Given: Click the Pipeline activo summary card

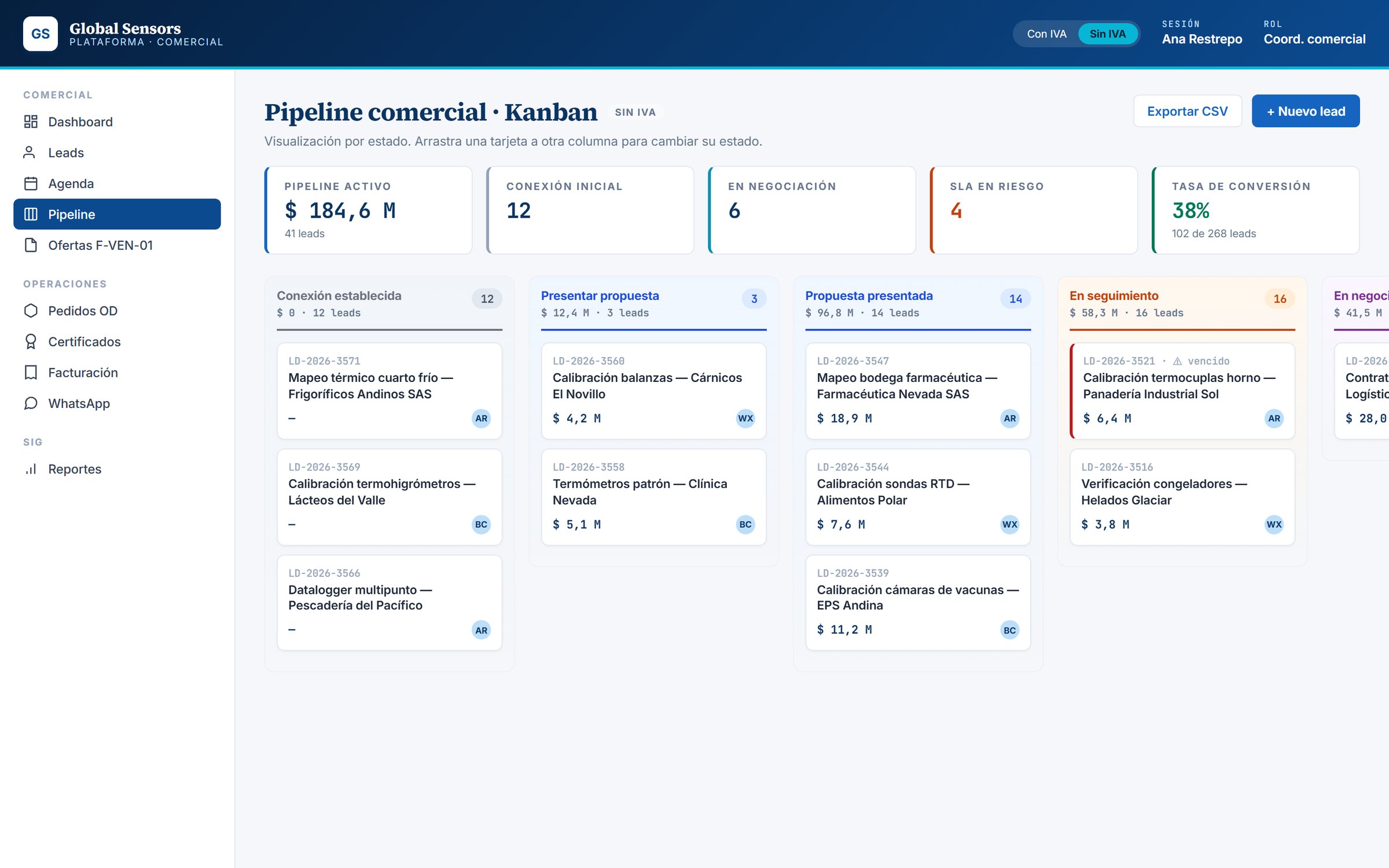Looking at the screenshot, I should click(x=368, y=210).
